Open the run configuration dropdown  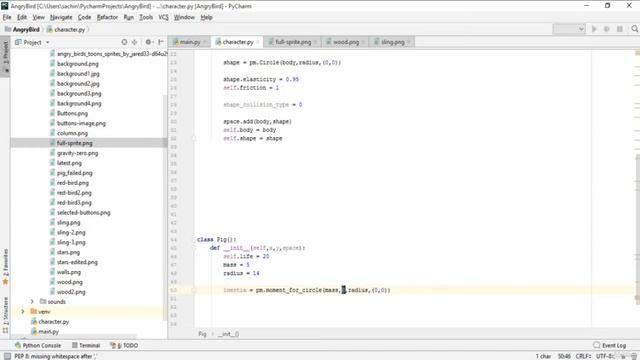(x=569, y=29)
